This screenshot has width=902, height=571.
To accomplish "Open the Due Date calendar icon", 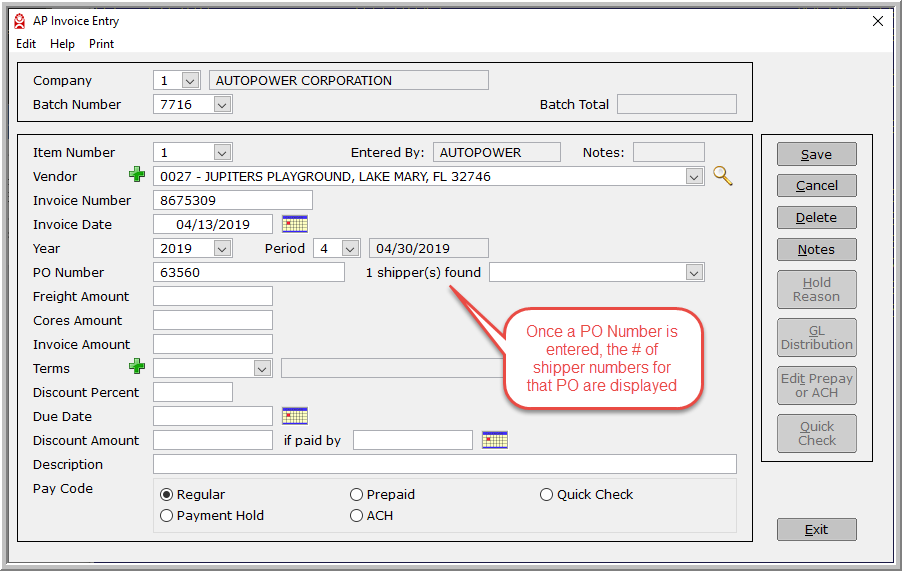I will pos(295,416).
